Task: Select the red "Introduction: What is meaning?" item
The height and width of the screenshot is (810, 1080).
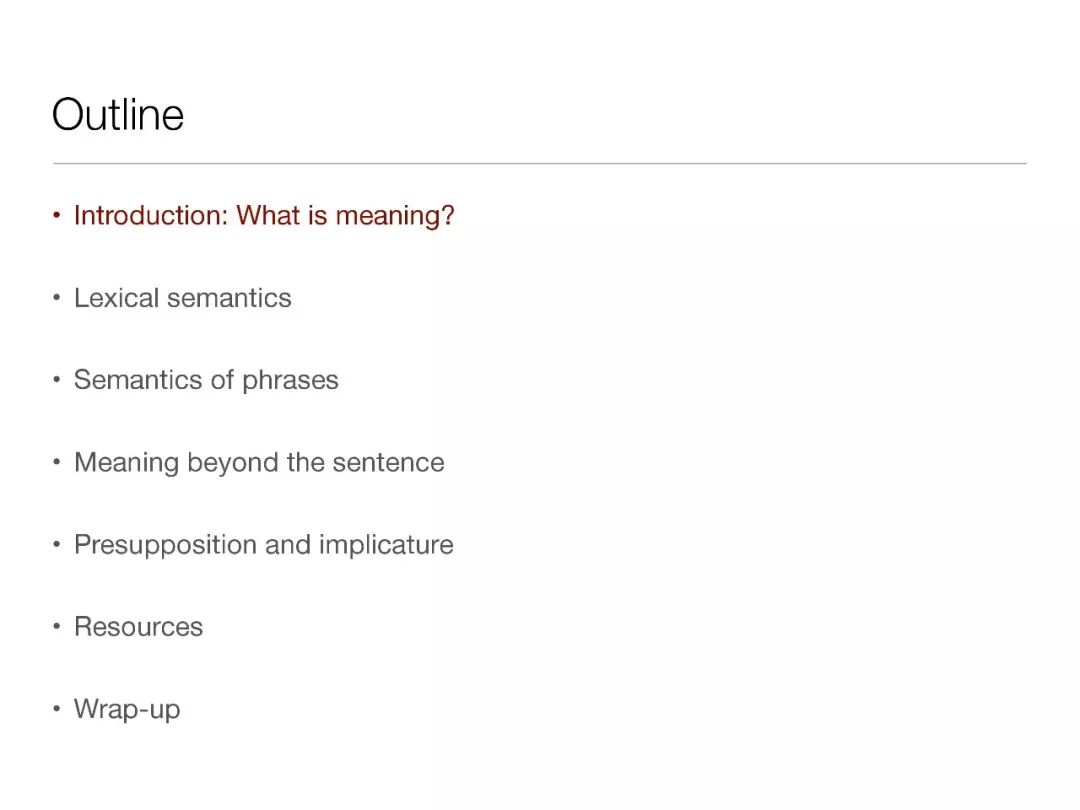Action: 264,216
